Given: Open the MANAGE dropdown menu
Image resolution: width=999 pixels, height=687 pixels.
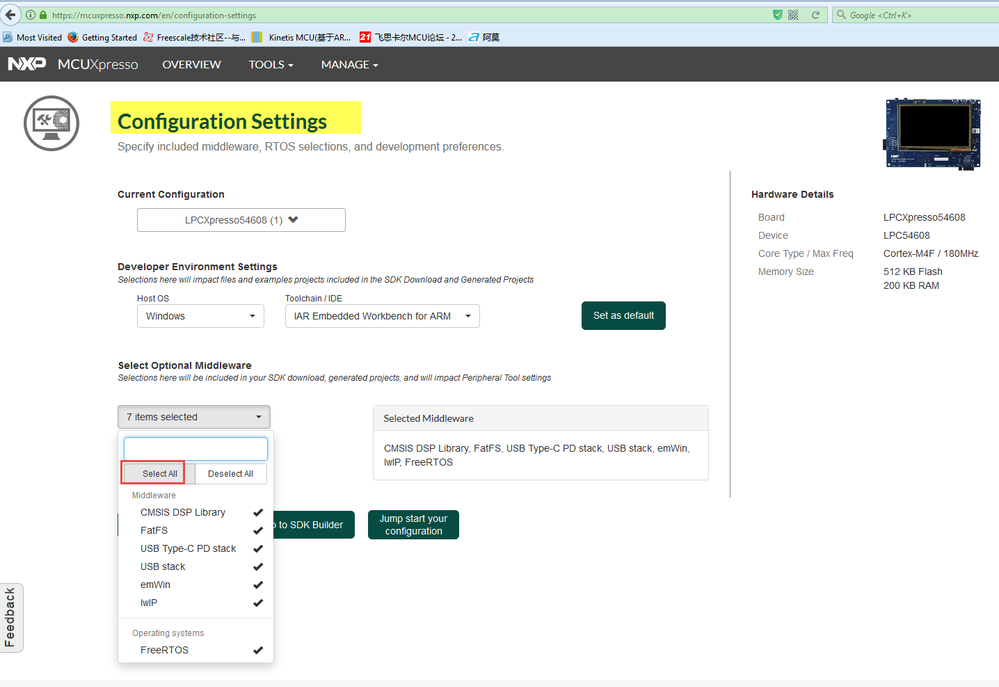Looking at the screenshot, I should point(350,64).
